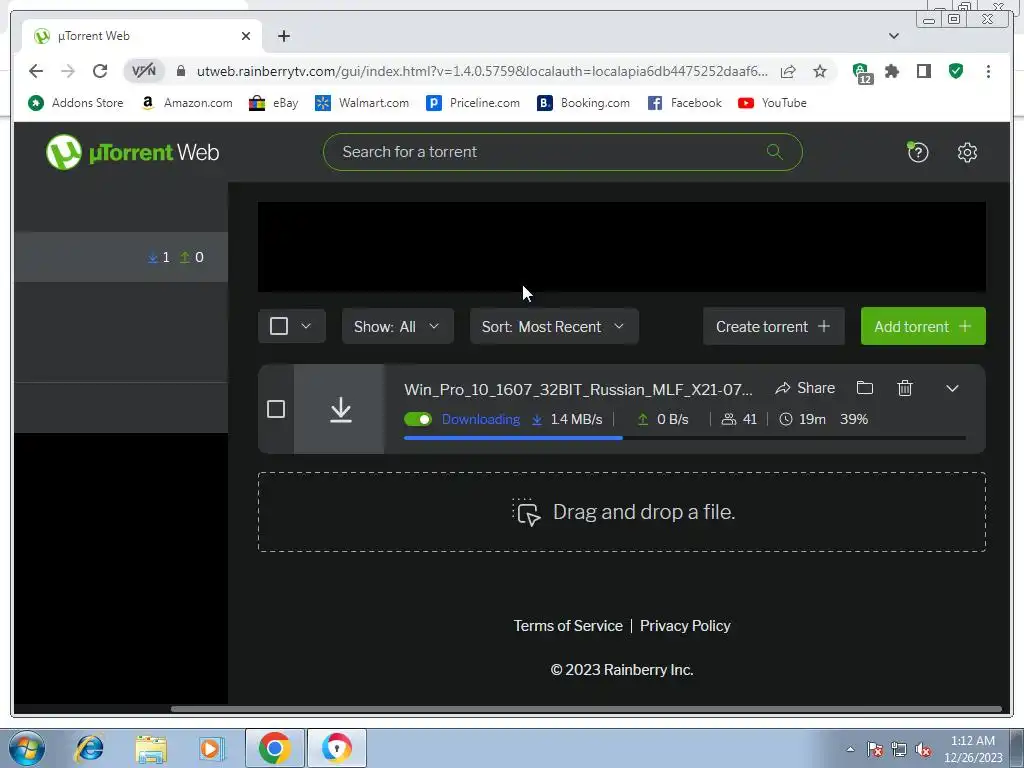Open the tab search chevron

[x=893, y=36]
